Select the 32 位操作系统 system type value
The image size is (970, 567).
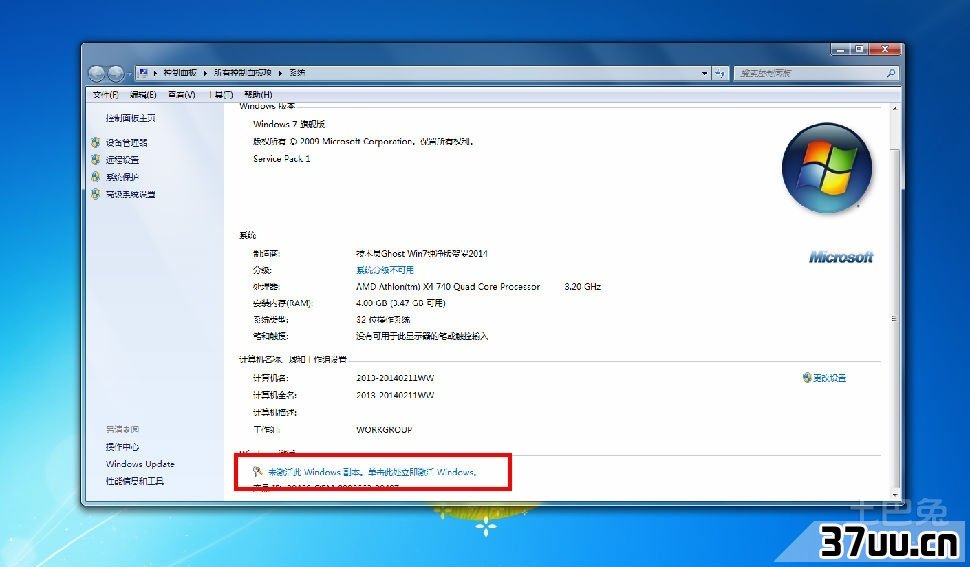coord(383,320)
